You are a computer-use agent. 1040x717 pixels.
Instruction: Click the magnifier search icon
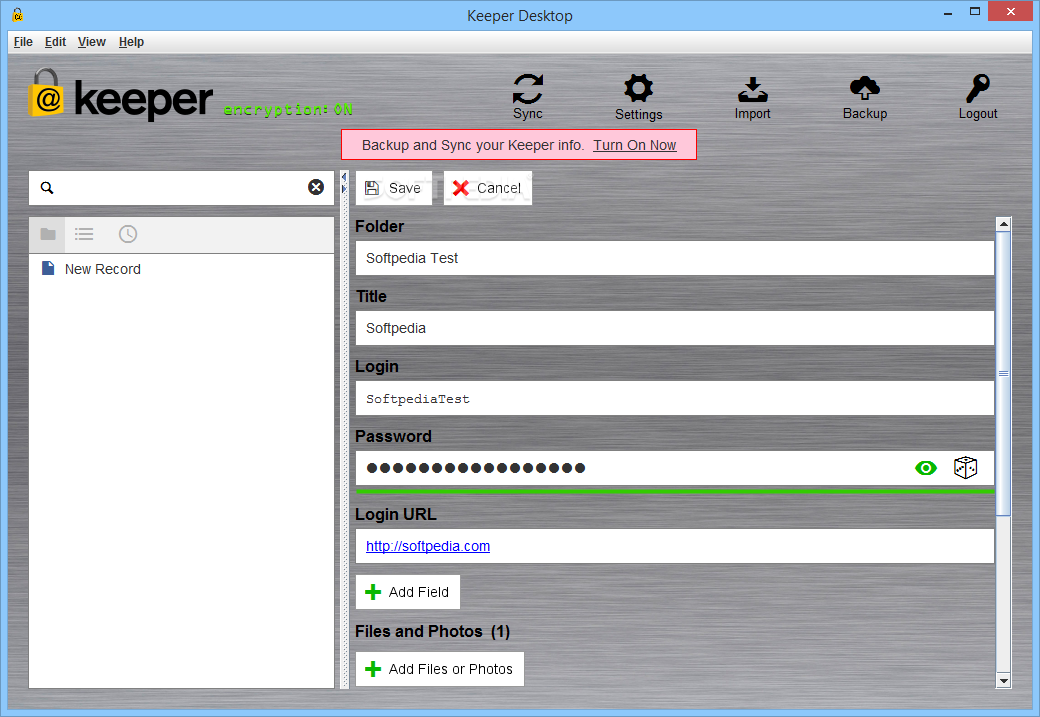[x=46, y=188]
